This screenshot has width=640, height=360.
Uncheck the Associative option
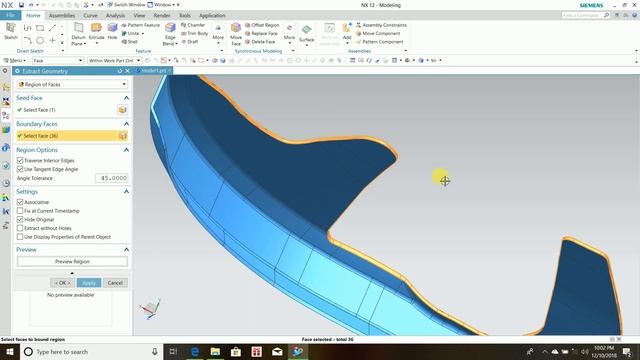click(x=20, y=202)
